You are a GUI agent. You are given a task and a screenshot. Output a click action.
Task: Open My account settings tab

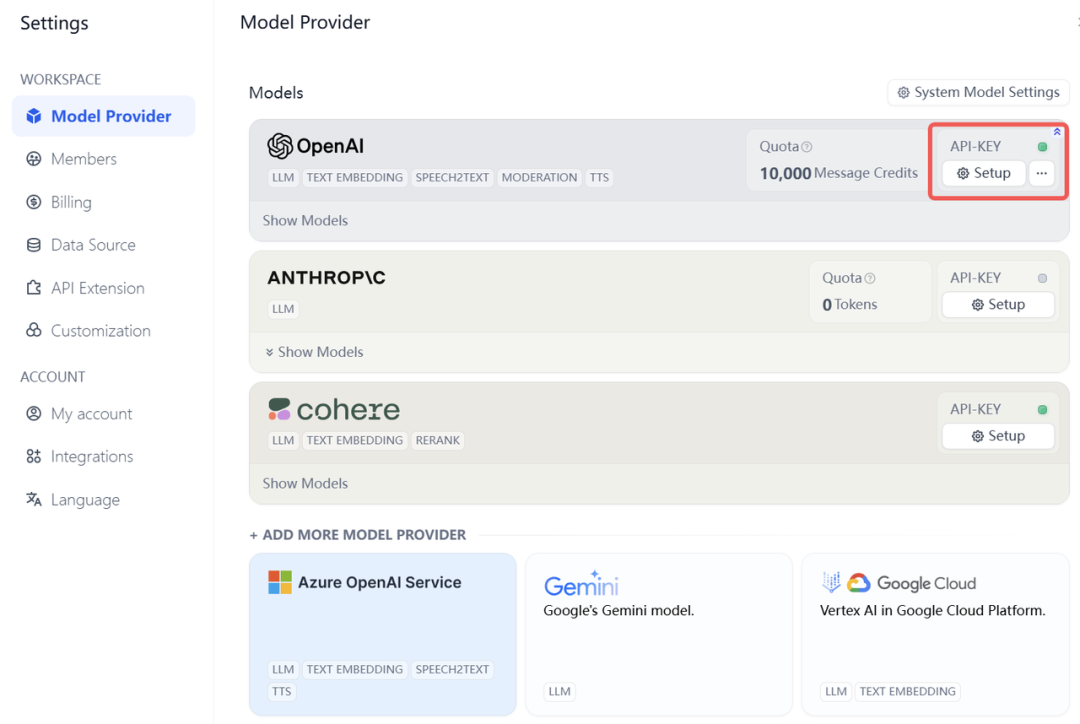91,414
